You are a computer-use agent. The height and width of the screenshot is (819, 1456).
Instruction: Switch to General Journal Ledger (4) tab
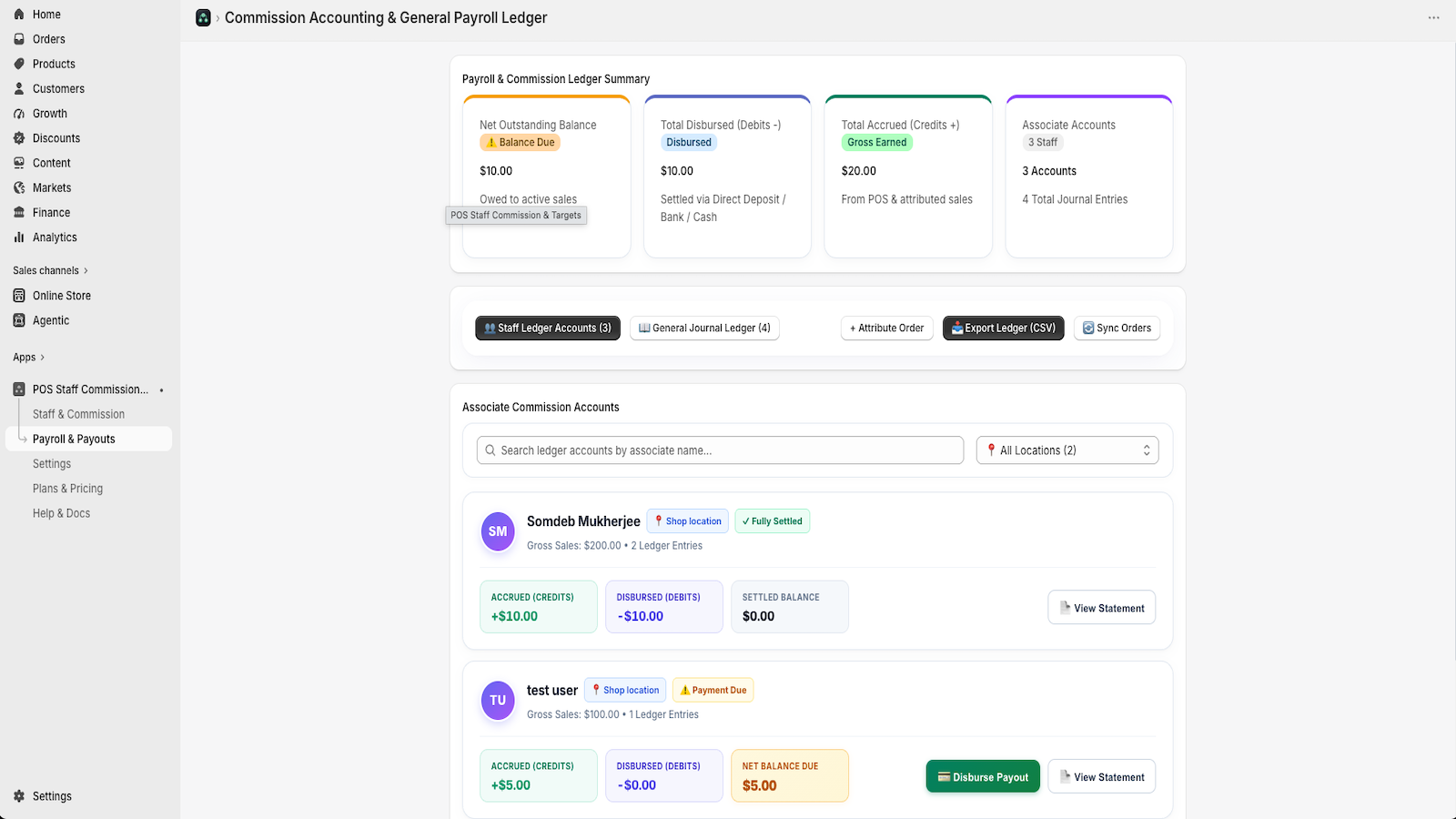click(x=704, y=329)
